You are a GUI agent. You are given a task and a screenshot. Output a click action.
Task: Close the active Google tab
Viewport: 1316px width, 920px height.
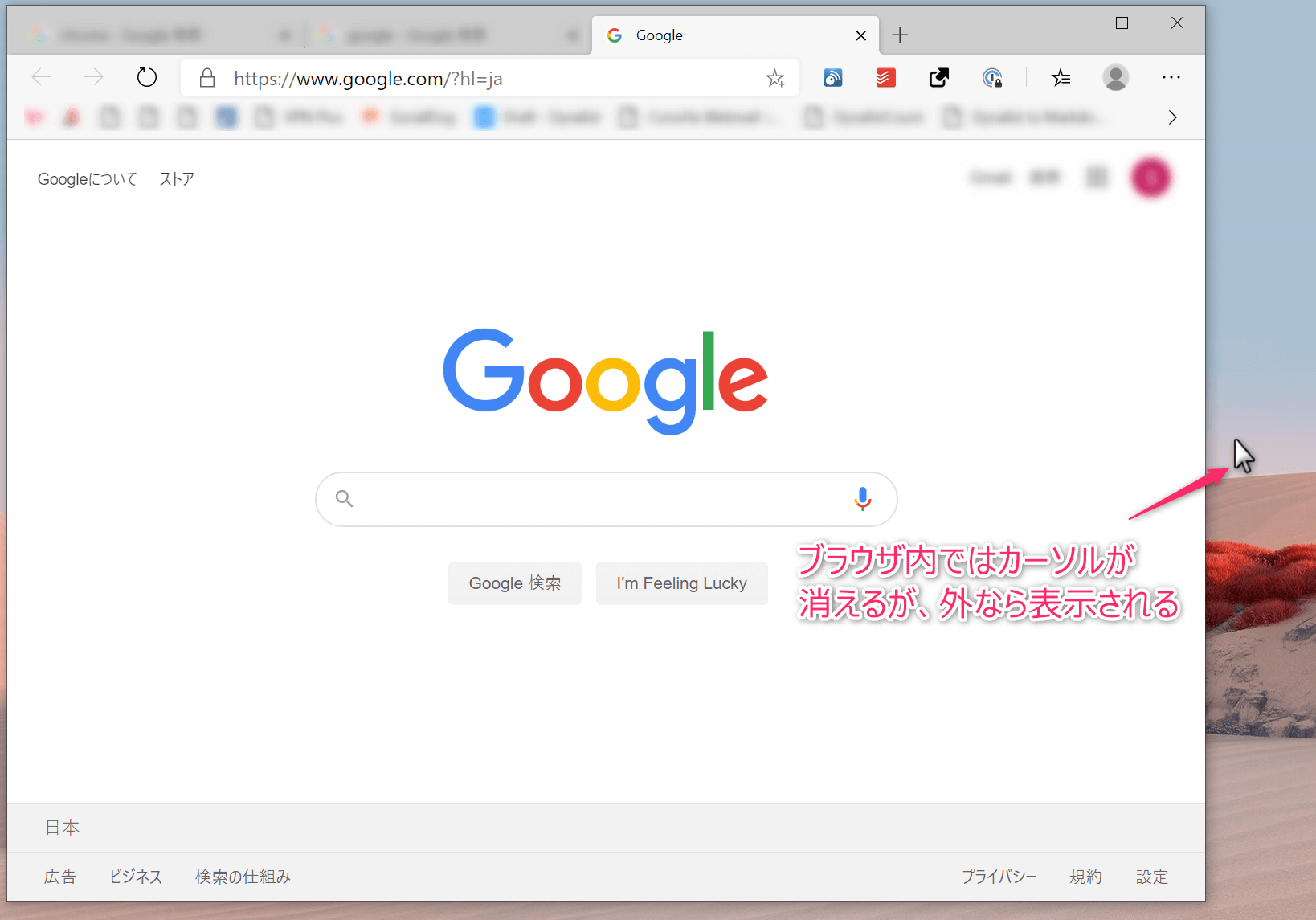[x=860, y=35]
